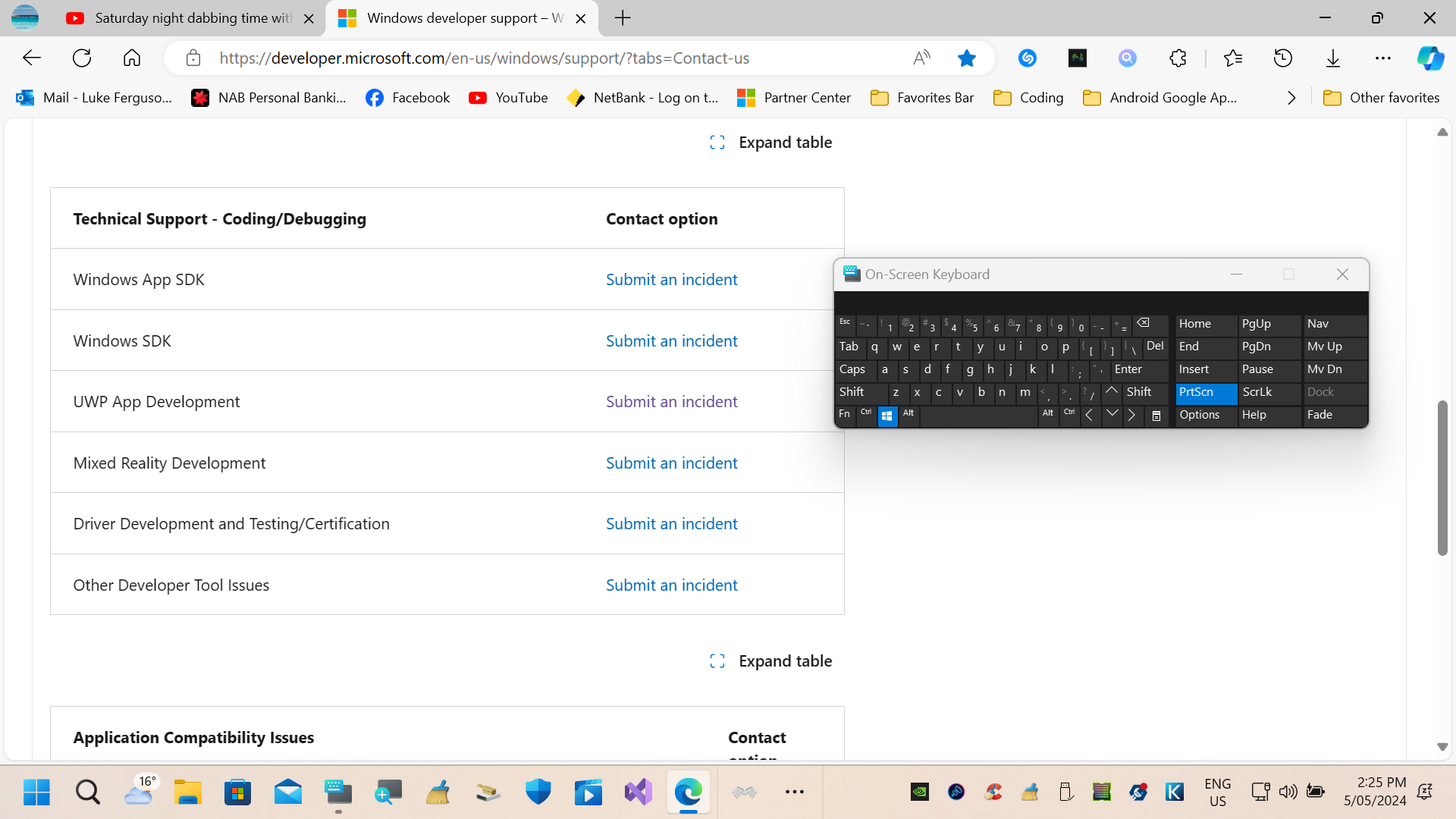Open Partner Center bookmark
The height and width of the screenshot is (819, 1456).
point(794,98)
